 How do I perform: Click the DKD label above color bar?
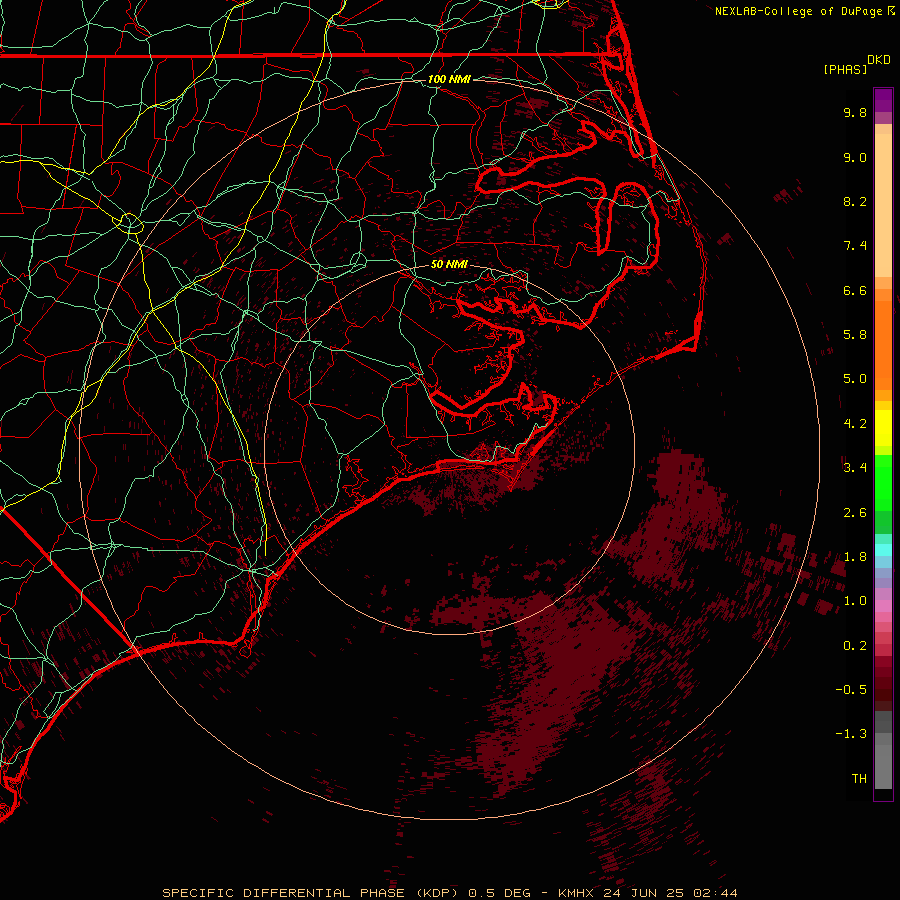pos(879,60)
